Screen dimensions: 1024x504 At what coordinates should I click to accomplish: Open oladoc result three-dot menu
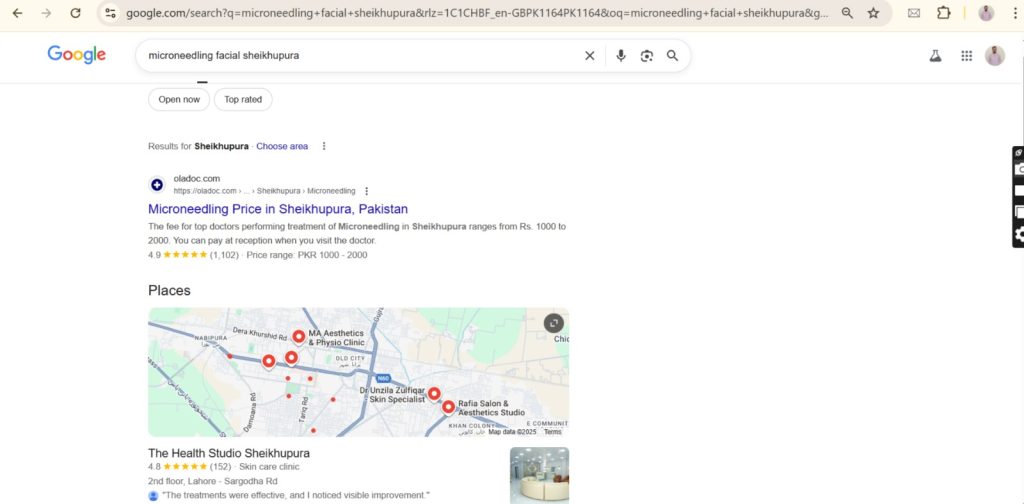click(x=367, y=191)
